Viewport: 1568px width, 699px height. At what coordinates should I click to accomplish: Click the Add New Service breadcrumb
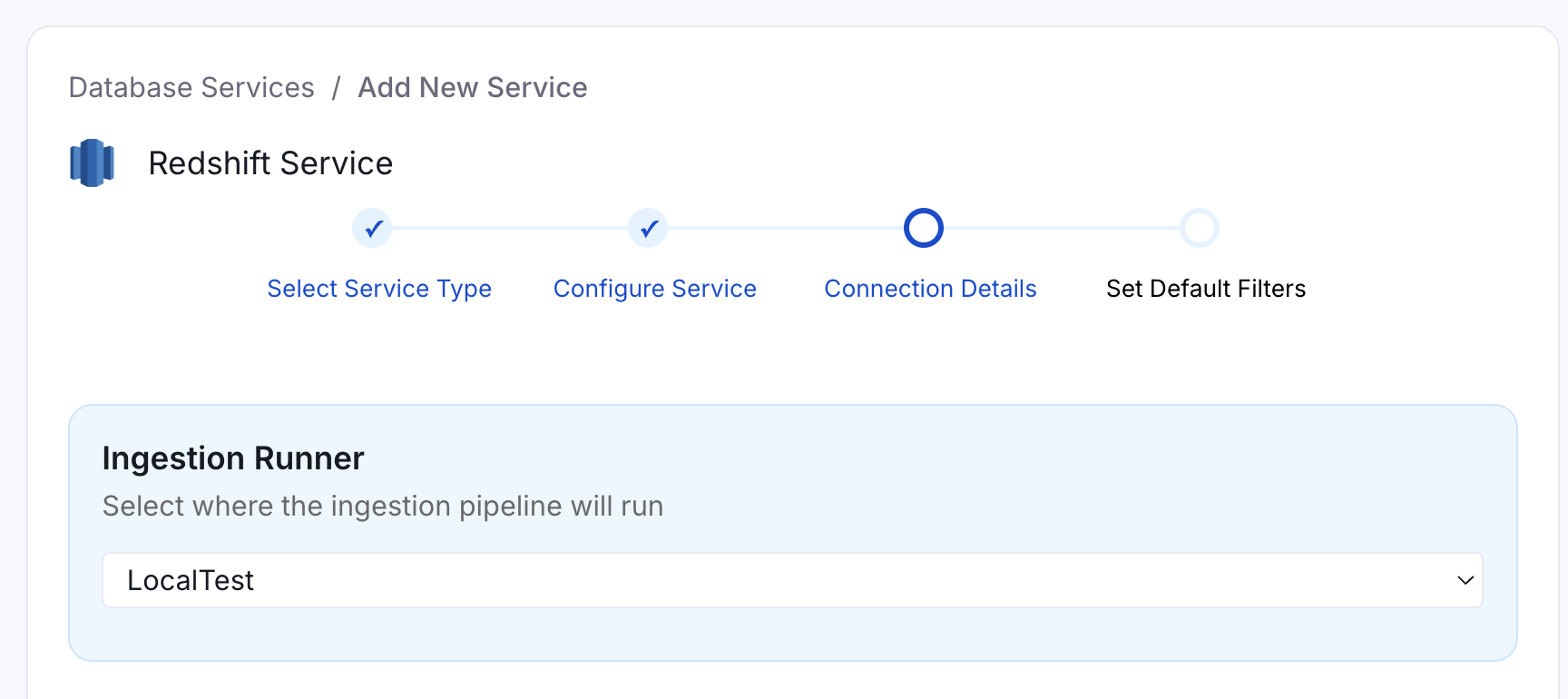tap(472, 87)
